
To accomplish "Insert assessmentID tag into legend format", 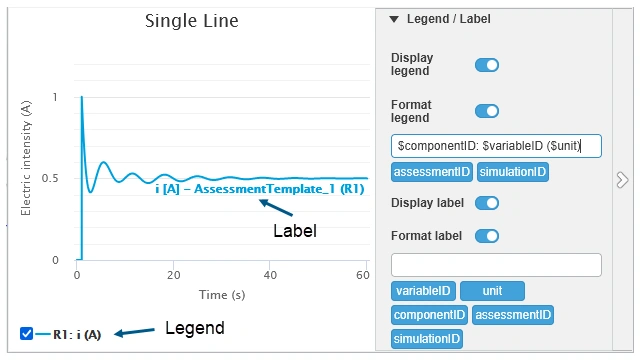I will (x=431, y=172).
